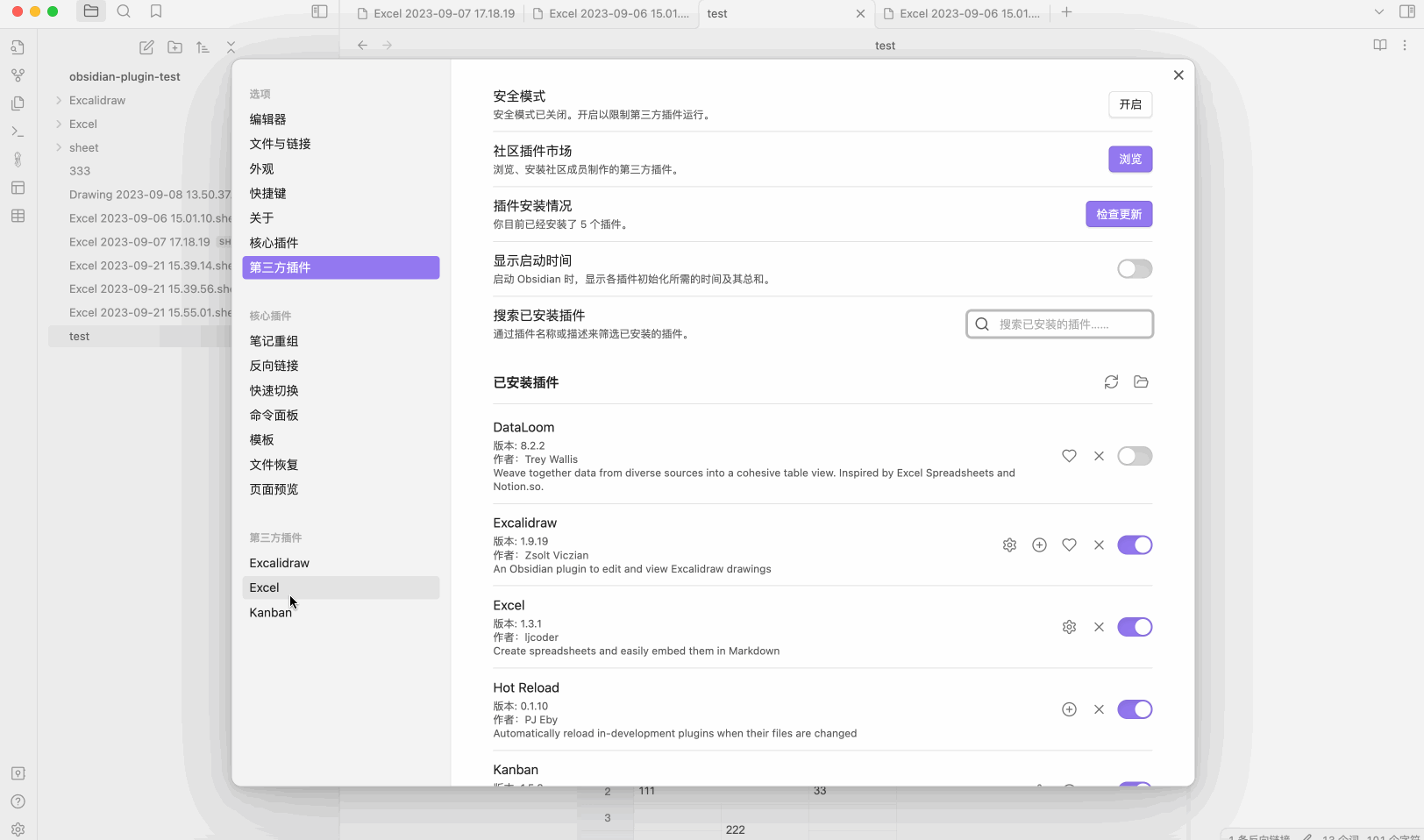Click Excalidraw hotkeys plus icon
1424x840 pixels.
coord(1039,545)
